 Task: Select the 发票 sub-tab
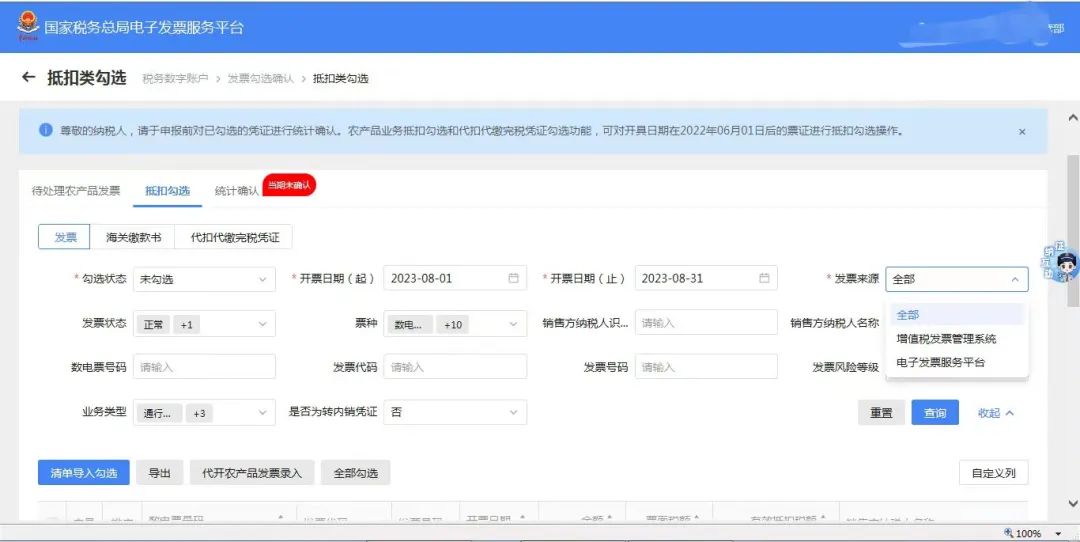click(x=65, y=238)
